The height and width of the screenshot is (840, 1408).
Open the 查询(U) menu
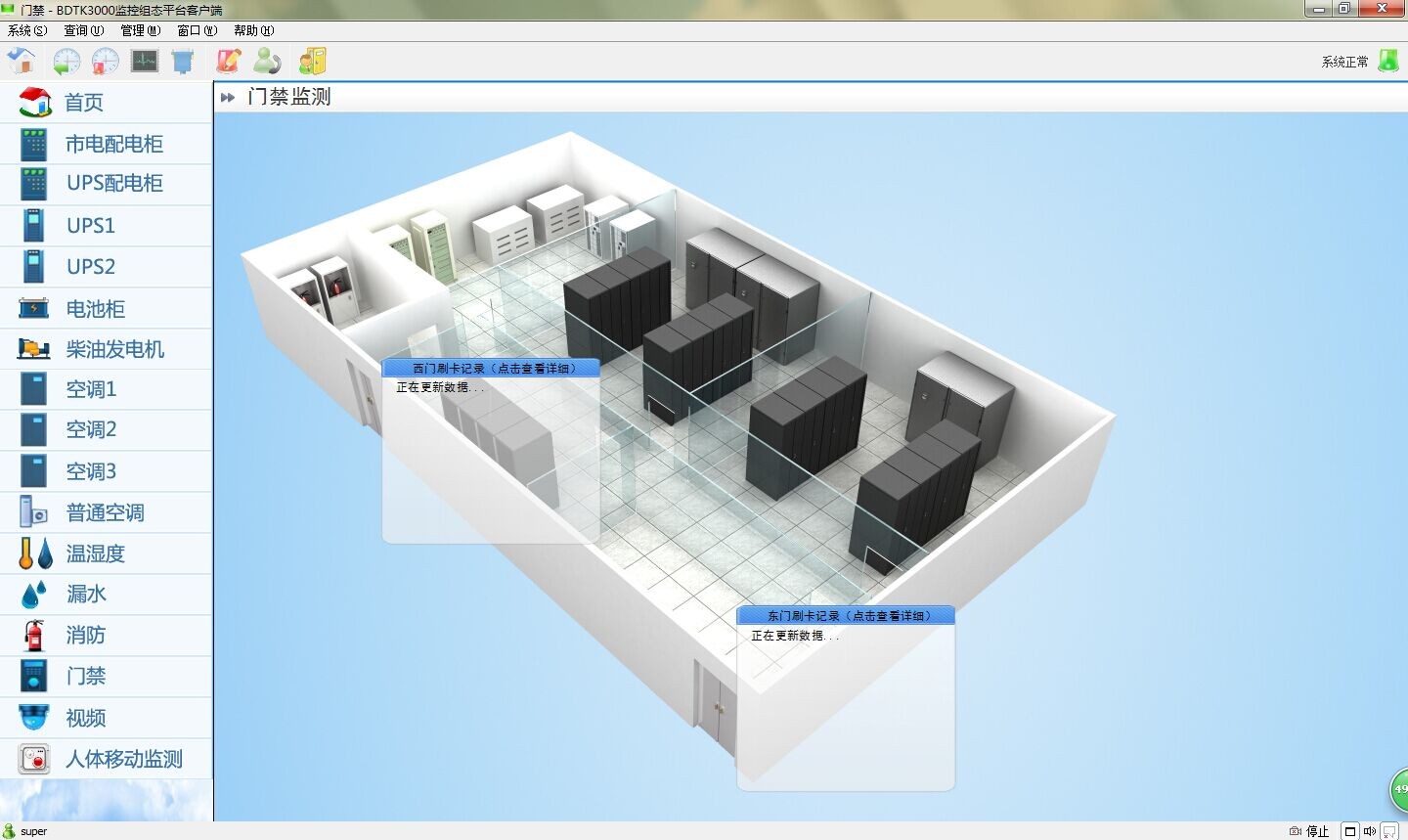click(x=84, y=30)
